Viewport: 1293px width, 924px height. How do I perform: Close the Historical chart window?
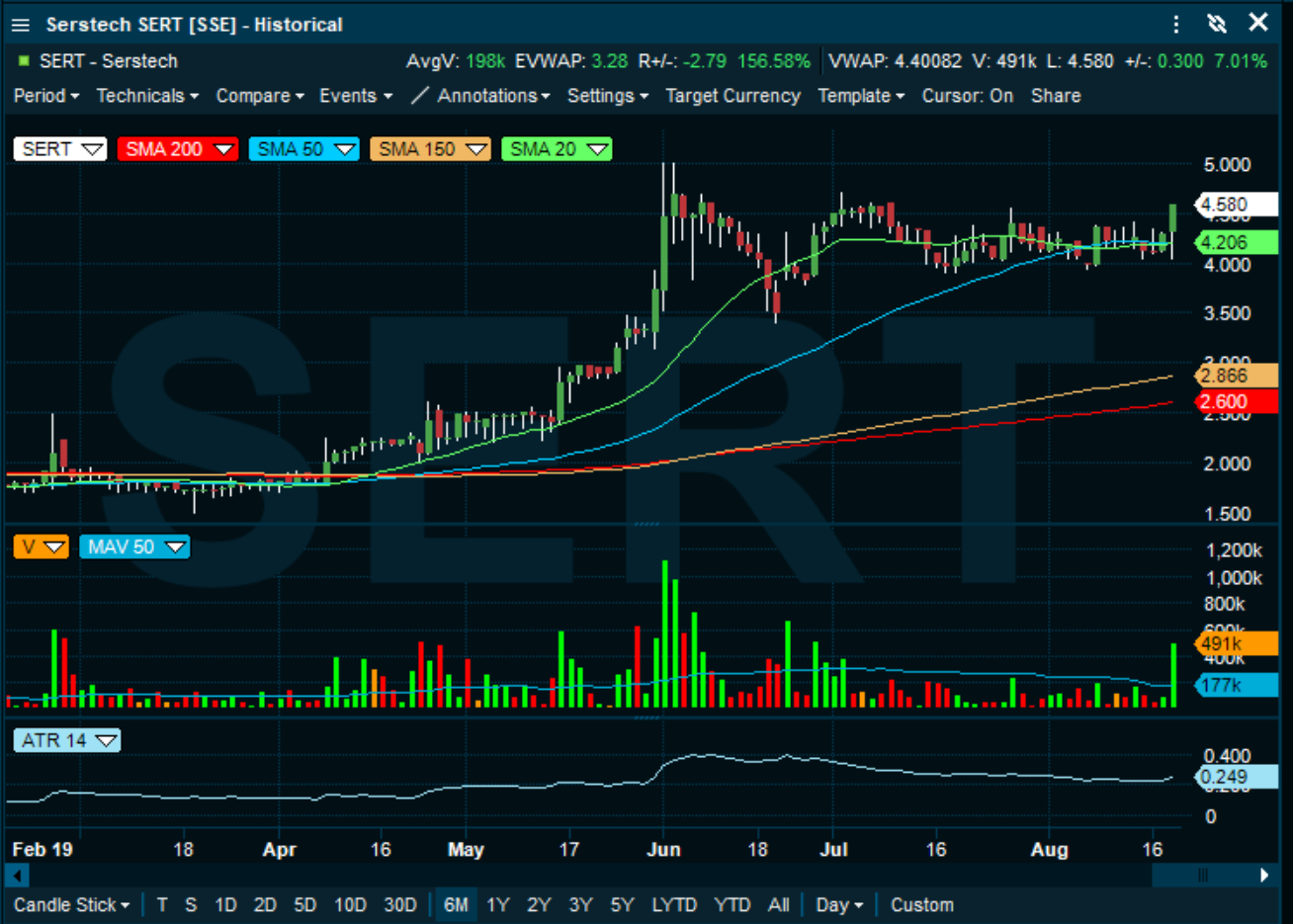pos(1258,23)
